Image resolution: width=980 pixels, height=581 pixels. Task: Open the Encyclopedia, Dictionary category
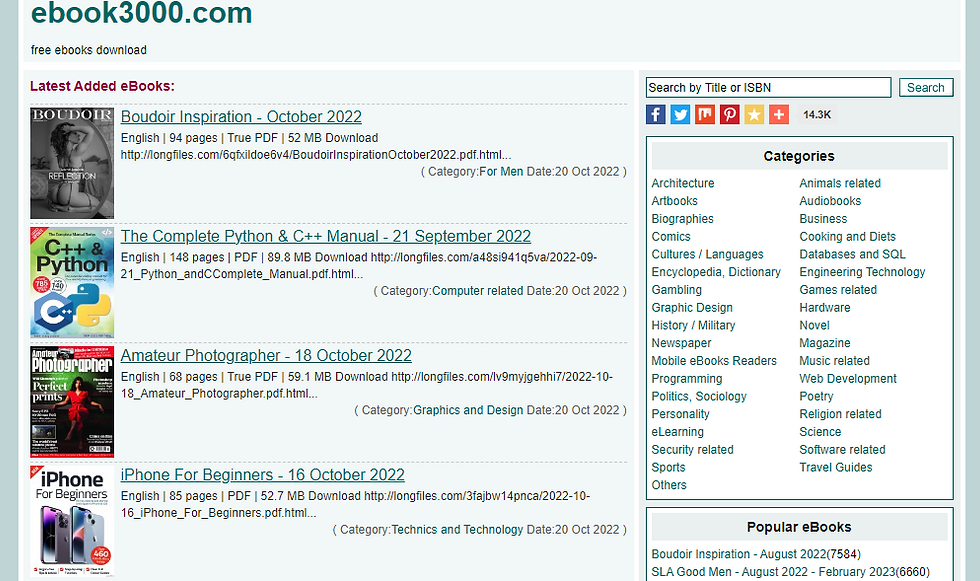tap(716, 272)
